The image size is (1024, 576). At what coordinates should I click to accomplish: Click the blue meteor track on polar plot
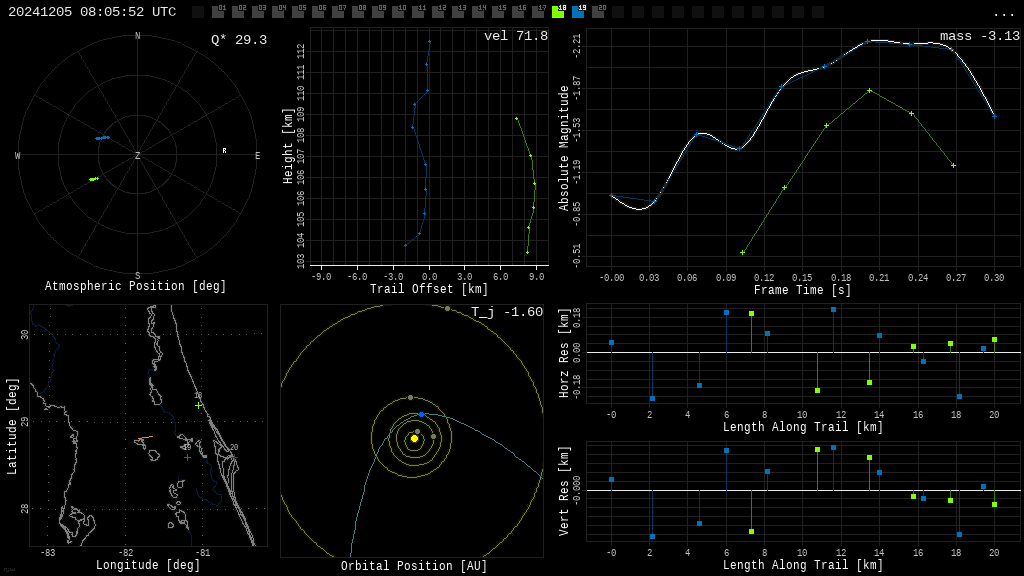pyautogui.click(x=103, y=138)
